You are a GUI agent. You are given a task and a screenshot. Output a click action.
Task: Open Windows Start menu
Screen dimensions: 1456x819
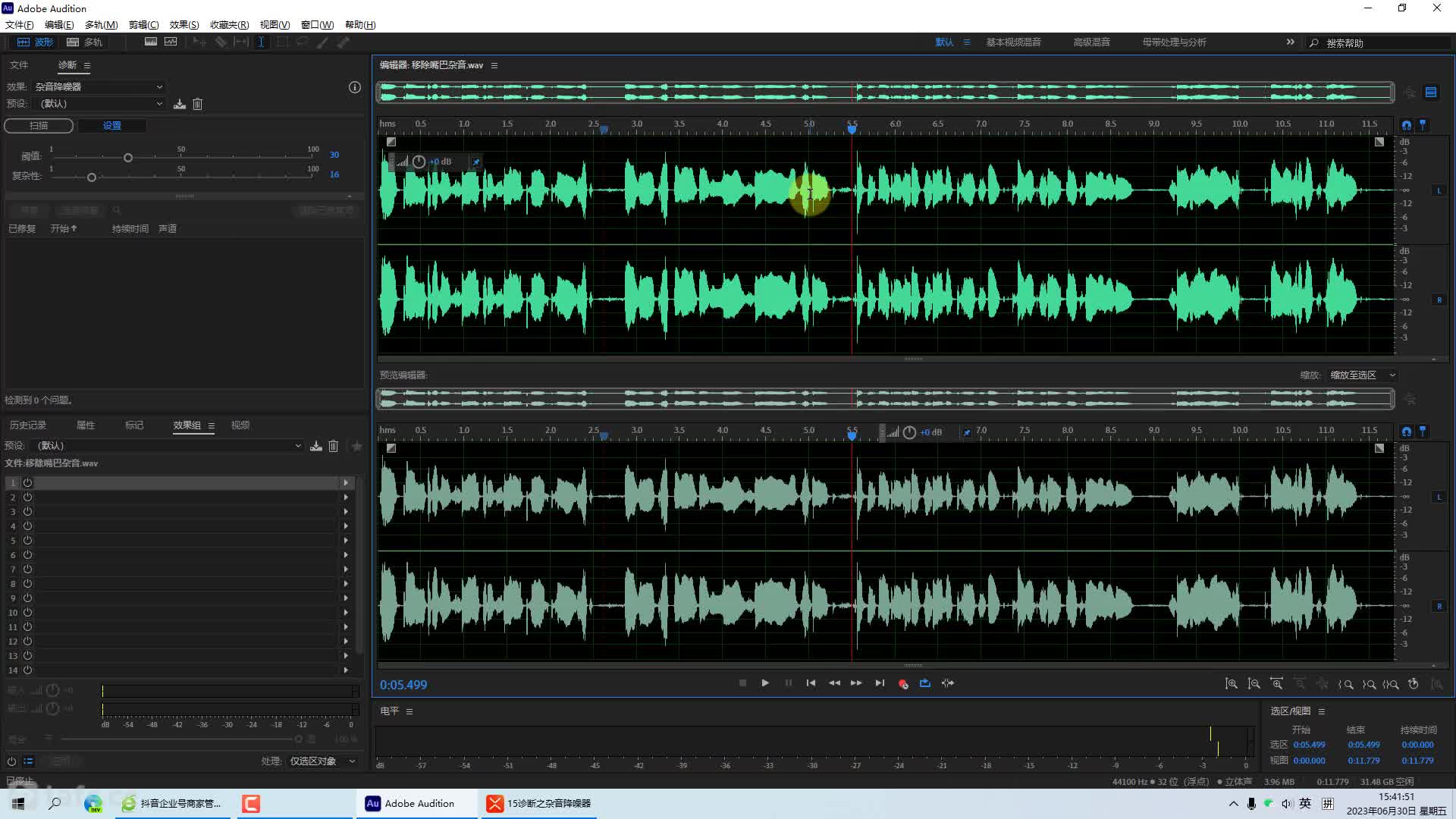tap(18, 804)
